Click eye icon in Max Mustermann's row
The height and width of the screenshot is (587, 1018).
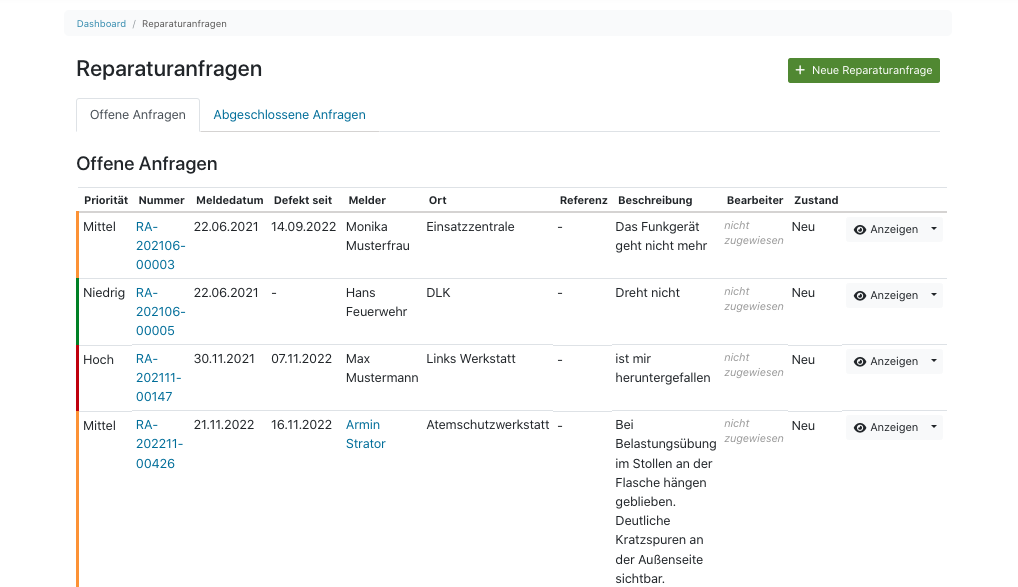(859, 362)
